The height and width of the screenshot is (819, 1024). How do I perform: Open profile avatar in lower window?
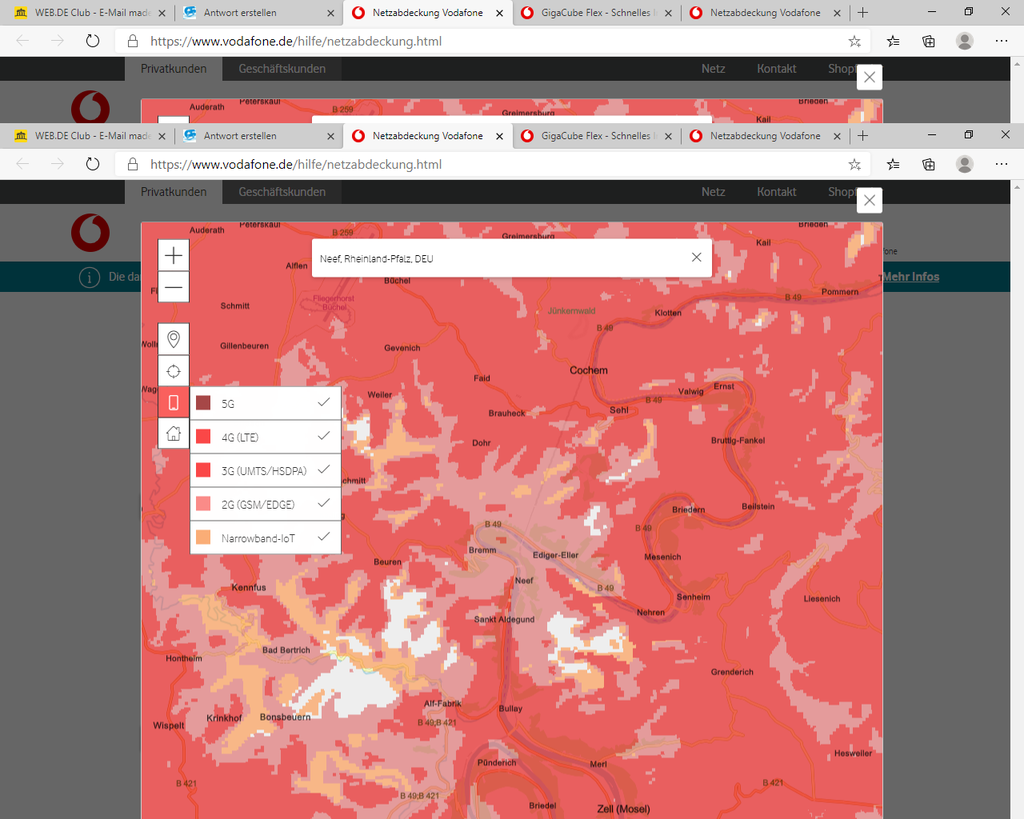pyautogui.click(x=965, y=164)
